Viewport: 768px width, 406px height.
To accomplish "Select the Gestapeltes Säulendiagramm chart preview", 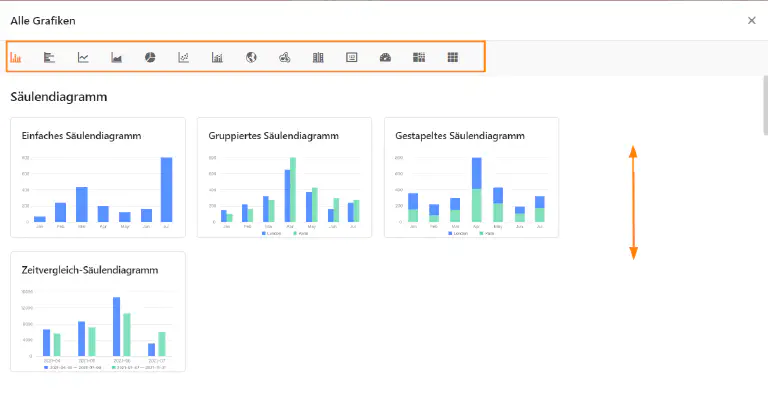I will click(471, 178).
